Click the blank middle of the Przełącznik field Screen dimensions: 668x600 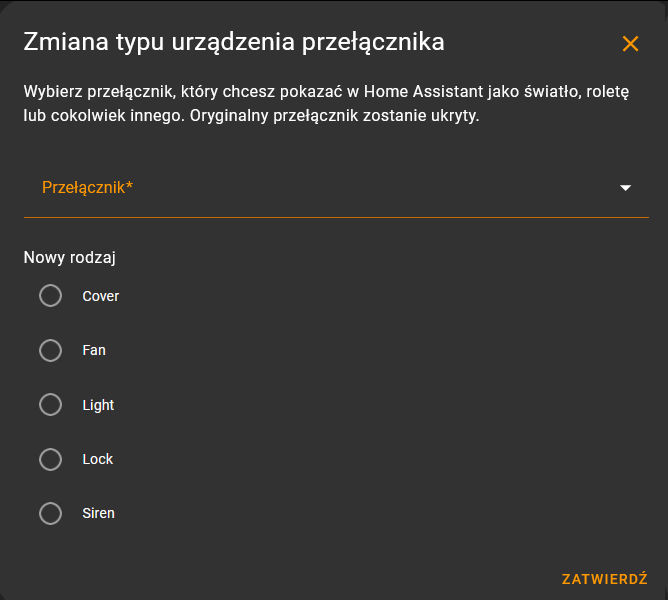[x=375, y=188]
